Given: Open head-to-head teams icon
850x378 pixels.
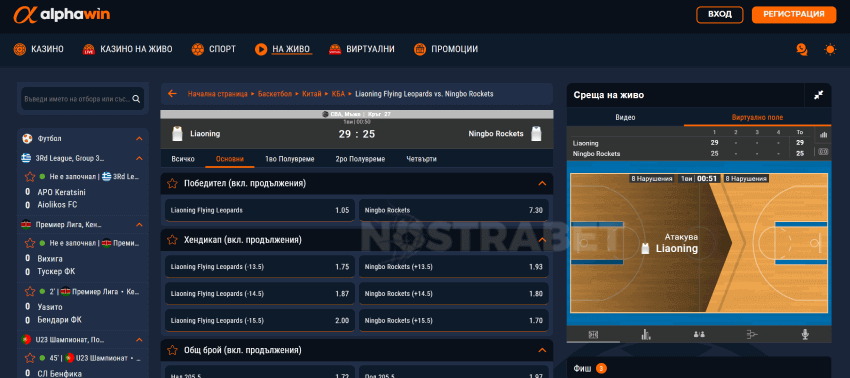Looking at the screenshot, I should pos(699,335).
